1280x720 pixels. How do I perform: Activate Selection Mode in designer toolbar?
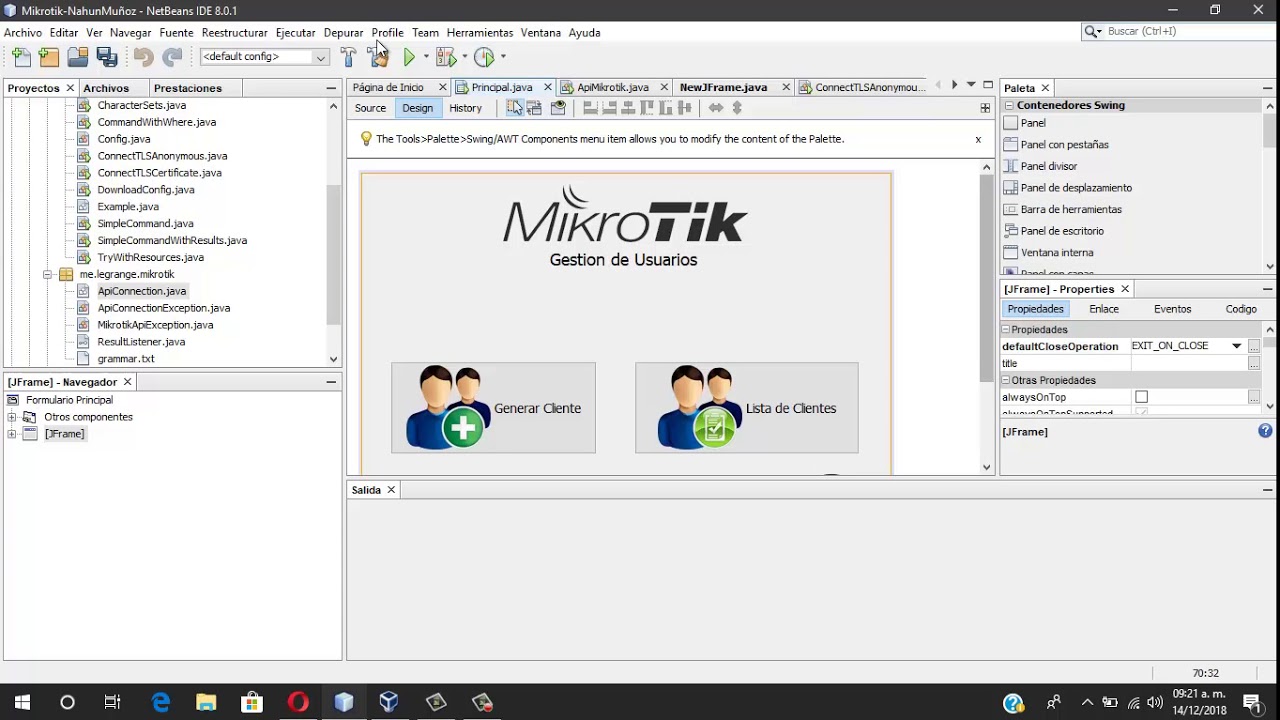(514, 108)
